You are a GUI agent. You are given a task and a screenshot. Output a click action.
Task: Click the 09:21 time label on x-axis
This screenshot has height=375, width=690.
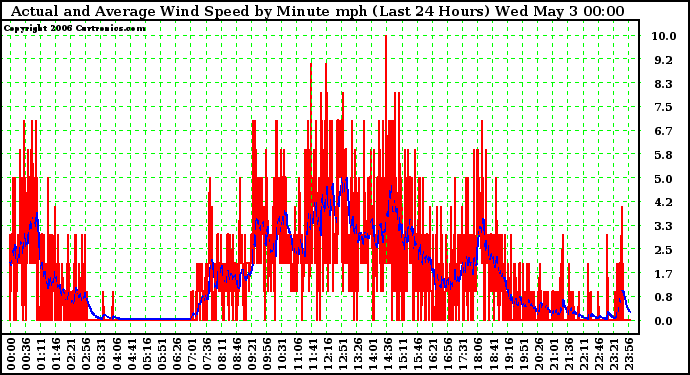[253, 354]
